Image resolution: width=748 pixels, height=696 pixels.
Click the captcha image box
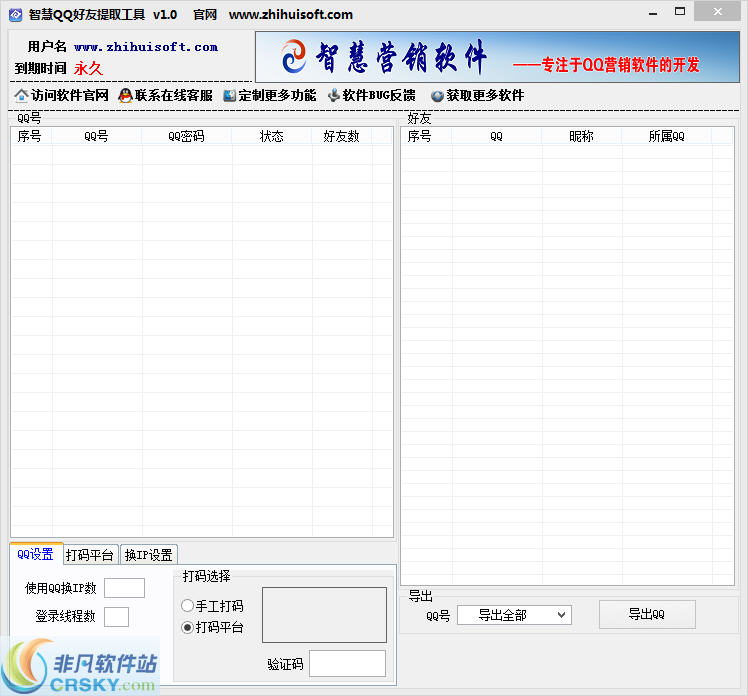pos(324,615)
